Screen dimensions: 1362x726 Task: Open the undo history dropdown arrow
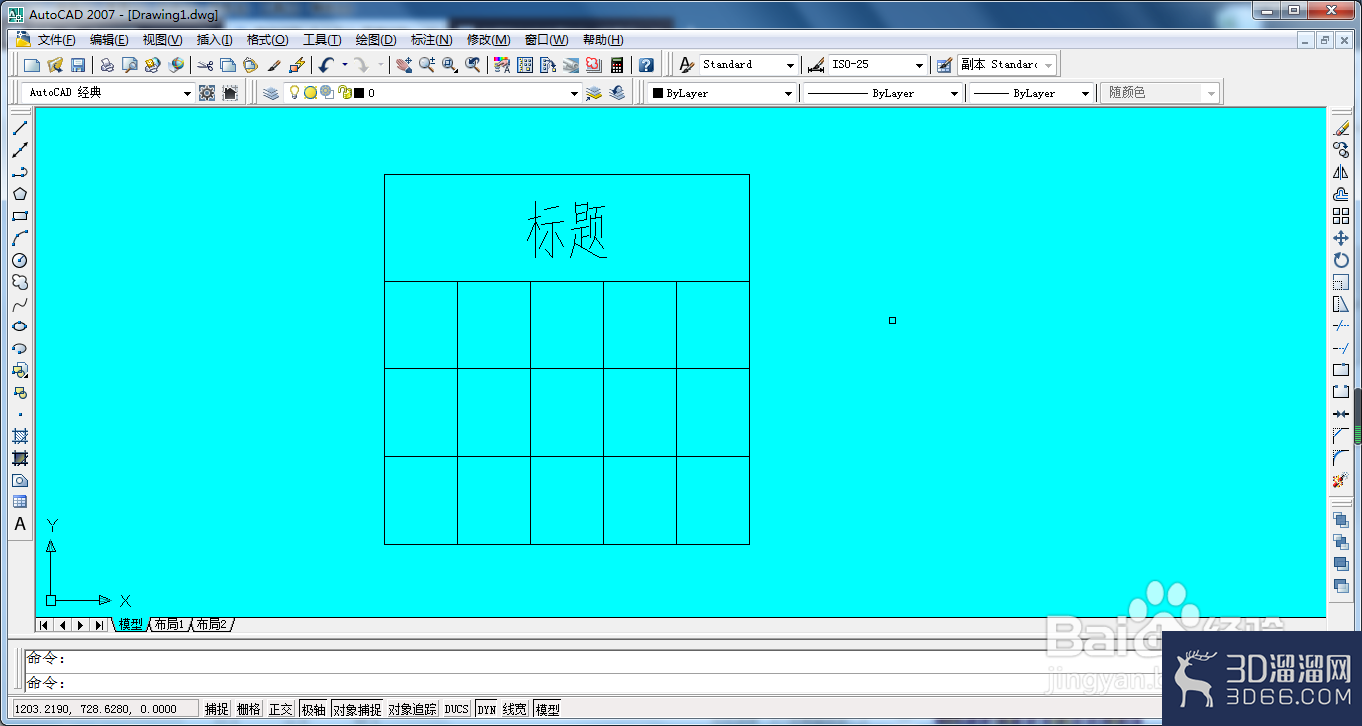click(345, 65)
